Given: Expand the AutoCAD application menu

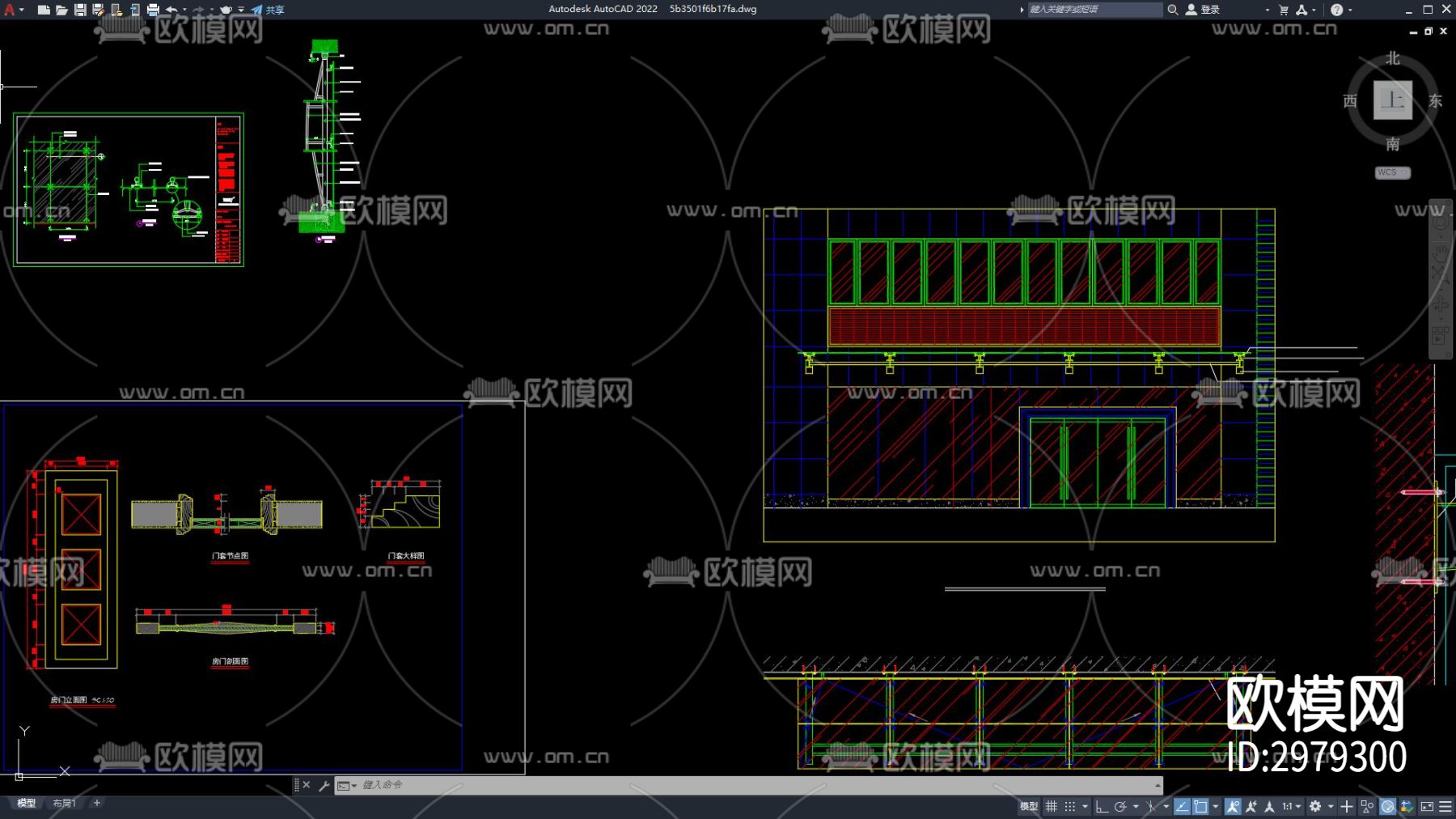Looking at the screenshot, I should point(11,10).
